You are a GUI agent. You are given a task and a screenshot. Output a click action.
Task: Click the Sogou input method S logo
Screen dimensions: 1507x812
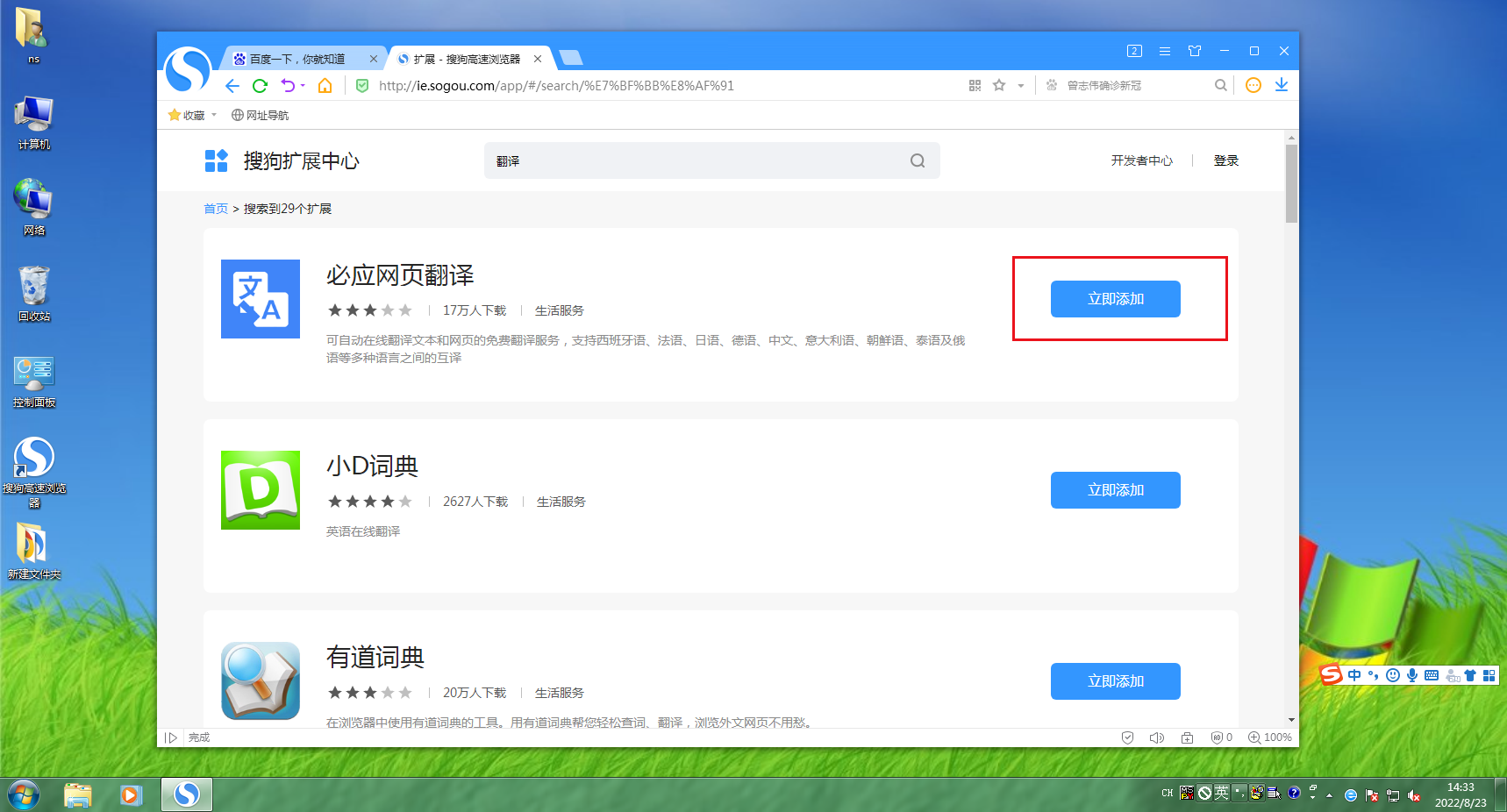[1332, 674]
